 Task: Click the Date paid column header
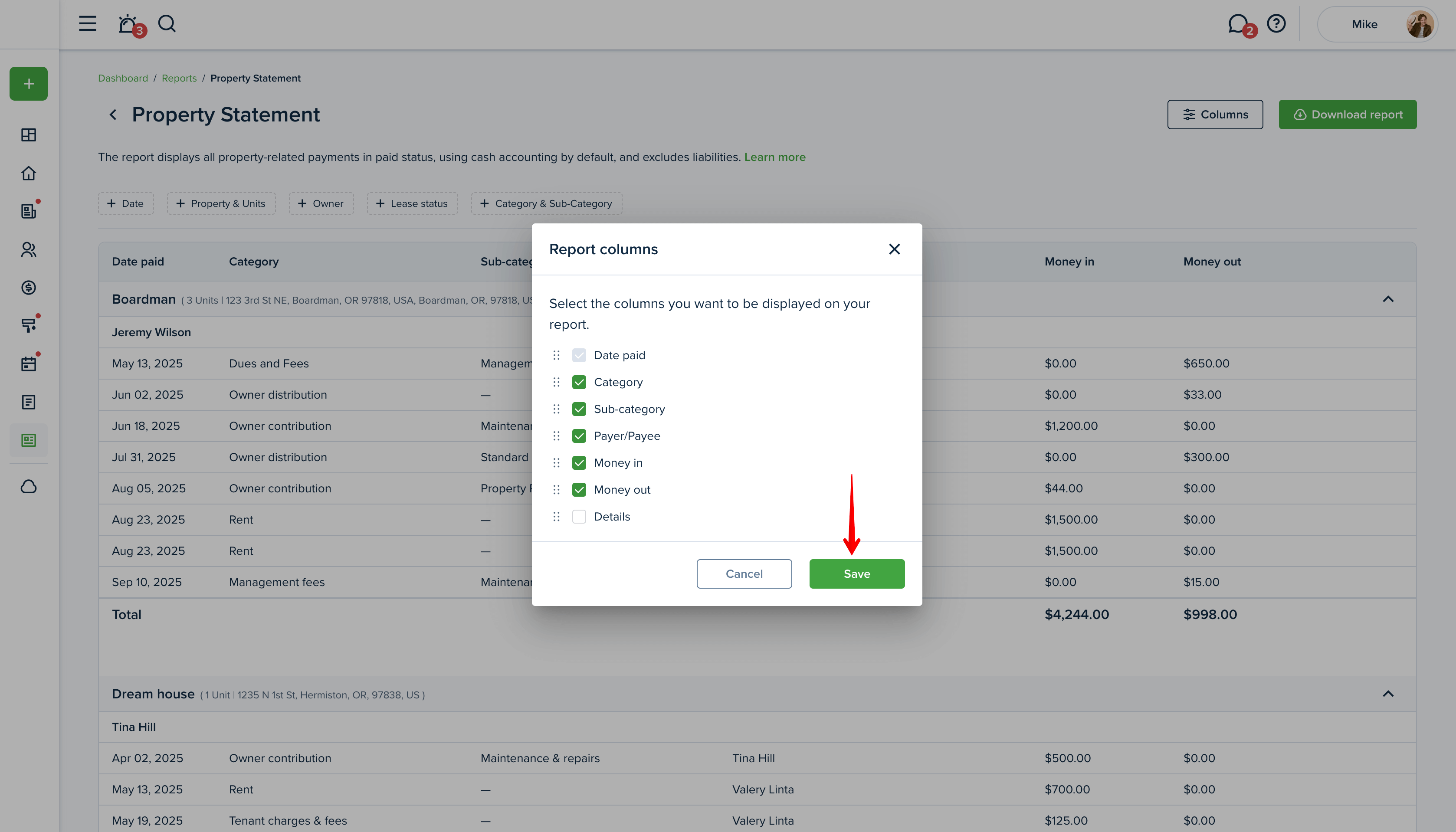click(138, 262)
